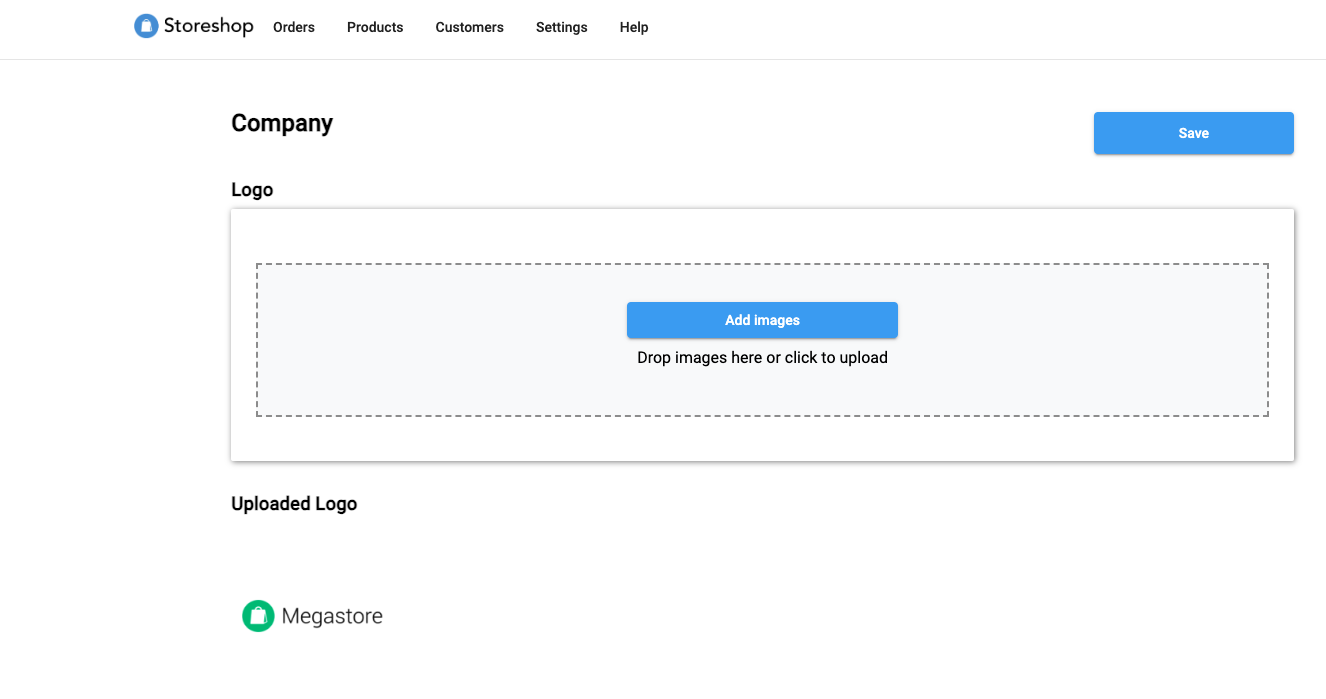1326x699 pixels.
Task: Open the Orders menu
Action: pos(294,27)
